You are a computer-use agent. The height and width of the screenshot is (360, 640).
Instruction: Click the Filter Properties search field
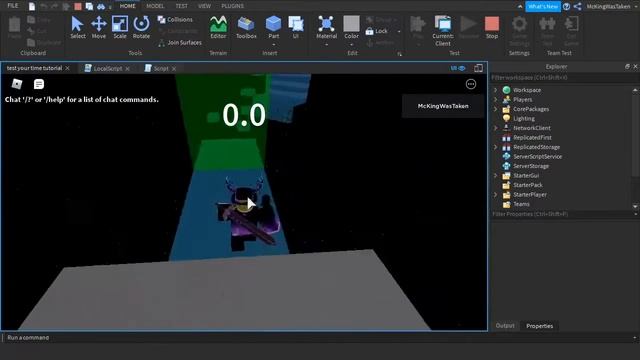coord(564,214)
